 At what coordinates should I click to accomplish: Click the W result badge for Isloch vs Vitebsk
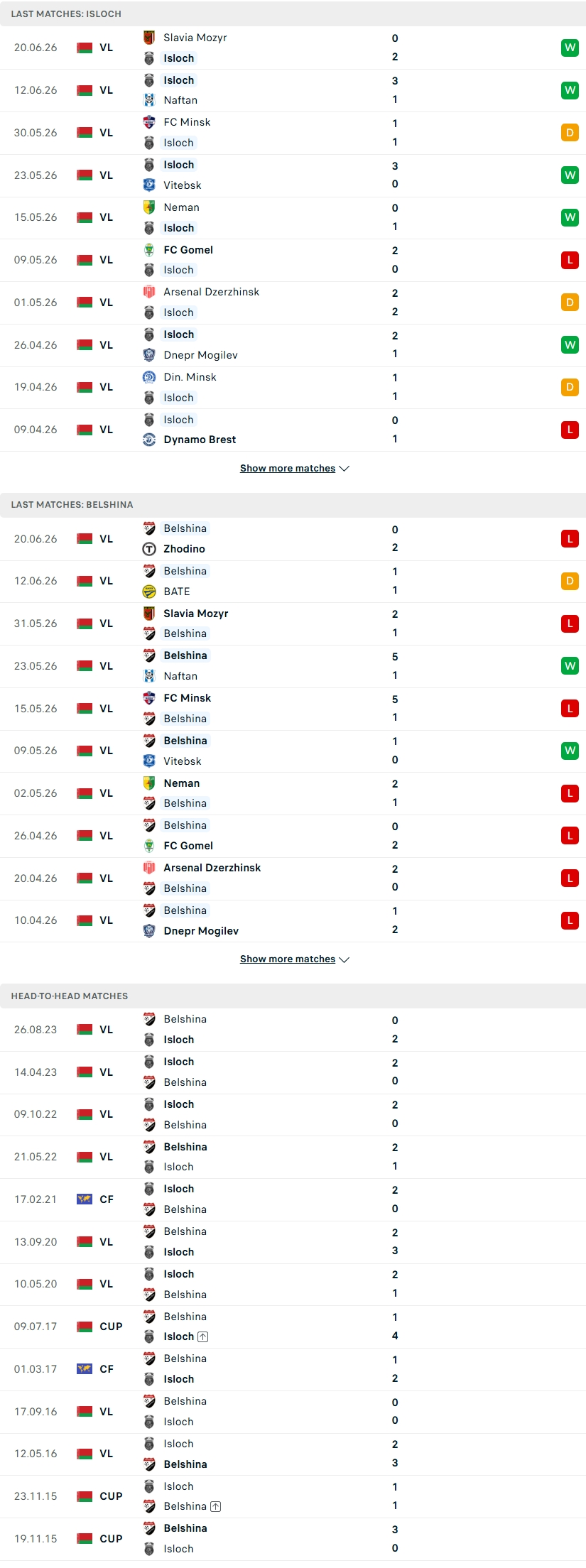(x=570, y=175)
